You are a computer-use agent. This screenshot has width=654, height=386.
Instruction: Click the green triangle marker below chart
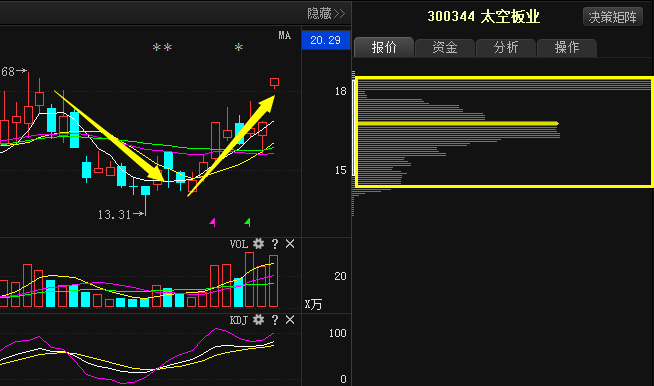tap(248, 222)
